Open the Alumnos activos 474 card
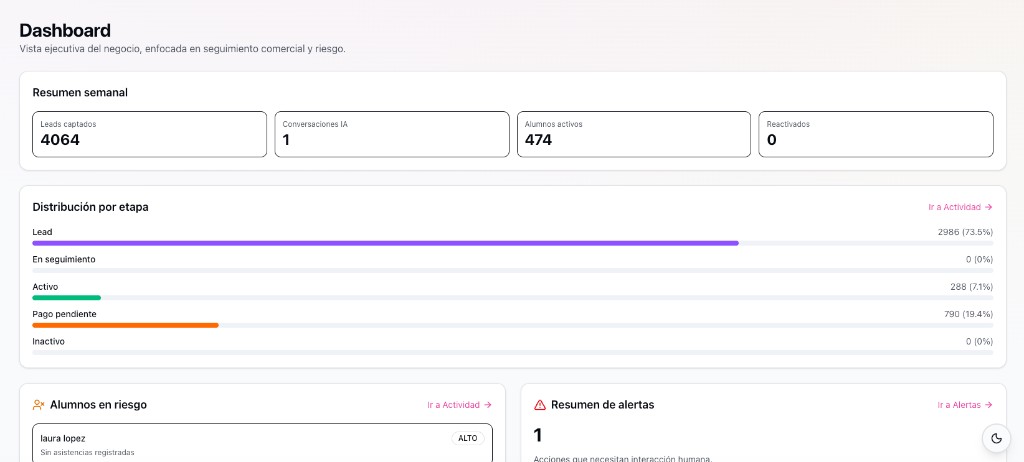 [633, 134]
